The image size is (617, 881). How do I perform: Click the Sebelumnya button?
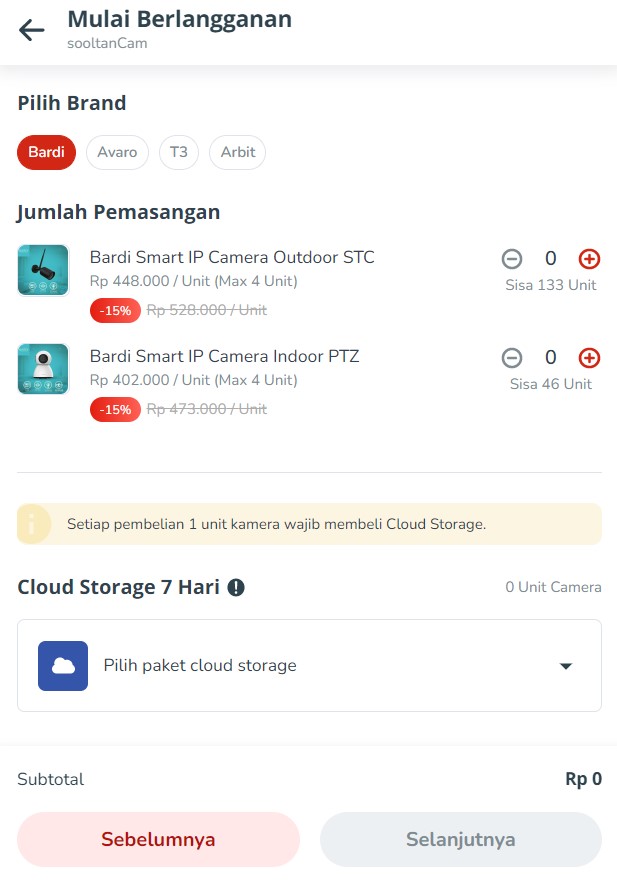(x=158, y=839)
